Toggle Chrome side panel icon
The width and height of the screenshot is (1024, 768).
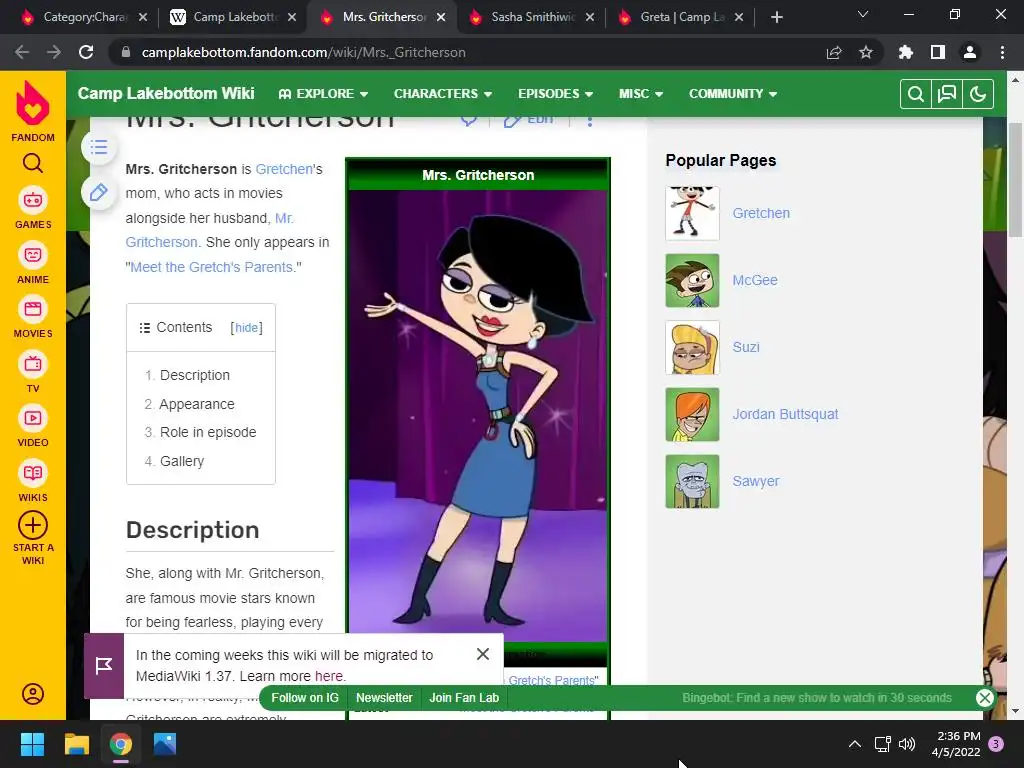(938, 52)
